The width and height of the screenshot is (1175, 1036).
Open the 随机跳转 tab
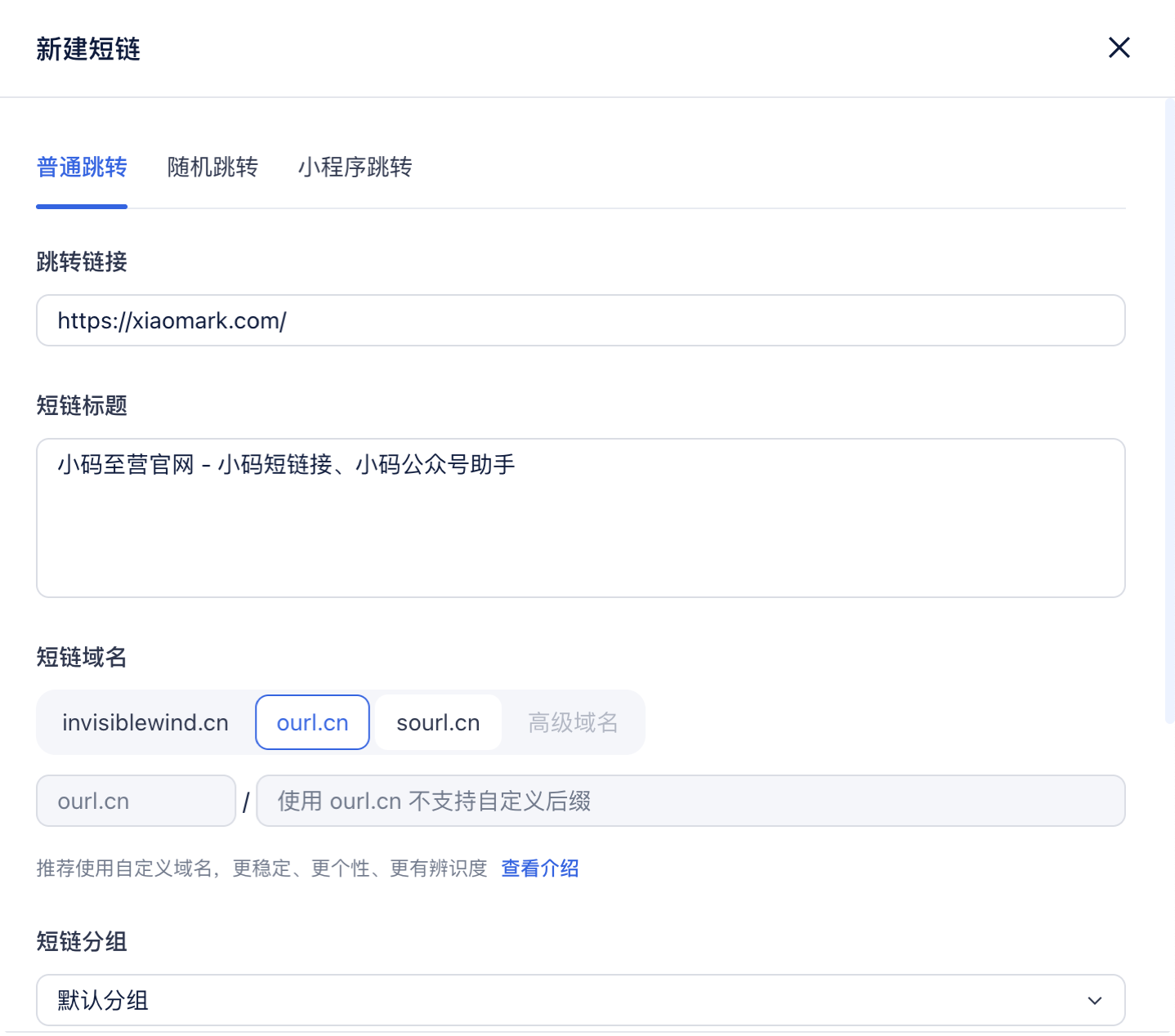pyautogui.click(x=212, y=167)
